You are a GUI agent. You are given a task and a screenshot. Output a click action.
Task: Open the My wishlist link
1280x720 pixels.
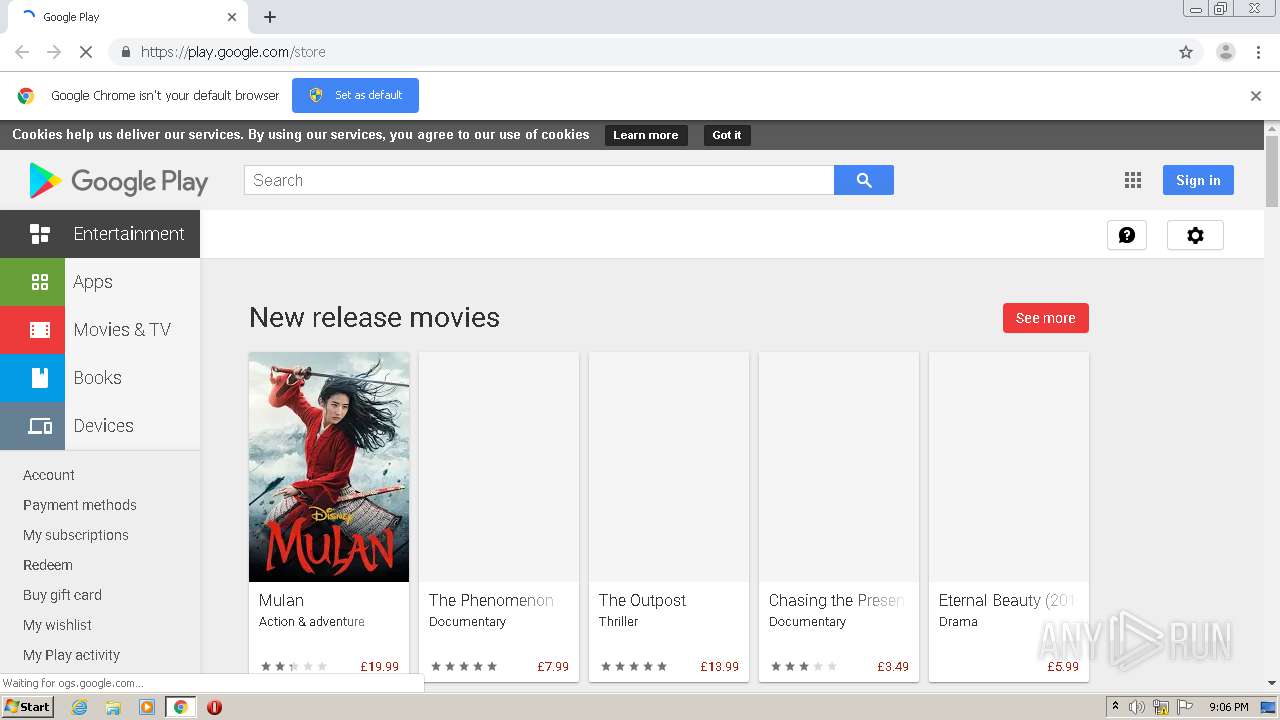coord(57,625)
